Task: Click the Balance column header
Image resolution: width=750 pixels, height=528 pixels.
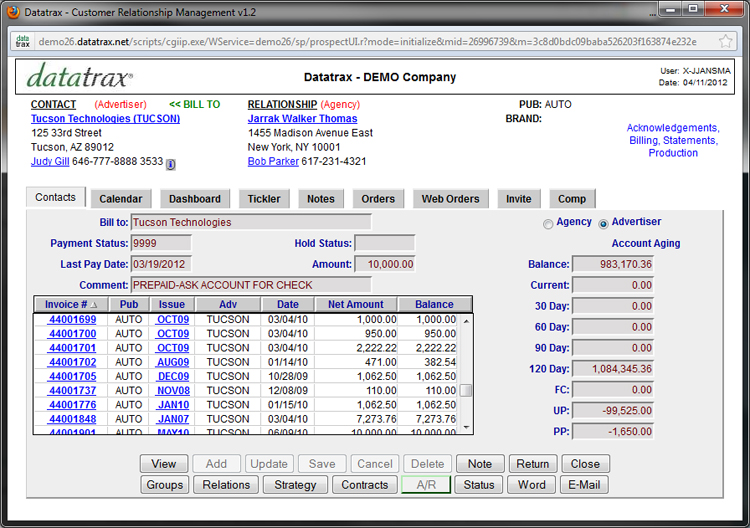Action: (x=434, y=304)
